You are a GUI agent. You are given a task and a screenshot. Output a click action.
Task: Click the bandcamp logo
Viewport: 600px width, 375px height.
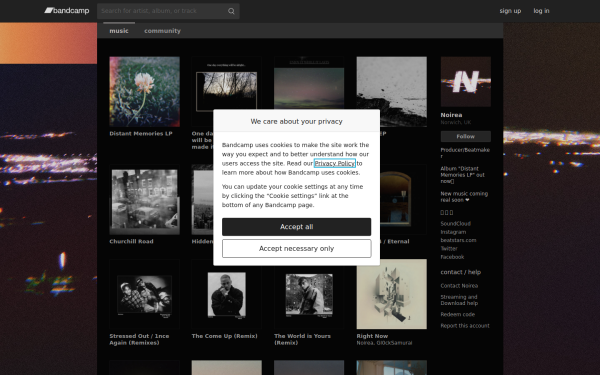[x=67, y=11]
